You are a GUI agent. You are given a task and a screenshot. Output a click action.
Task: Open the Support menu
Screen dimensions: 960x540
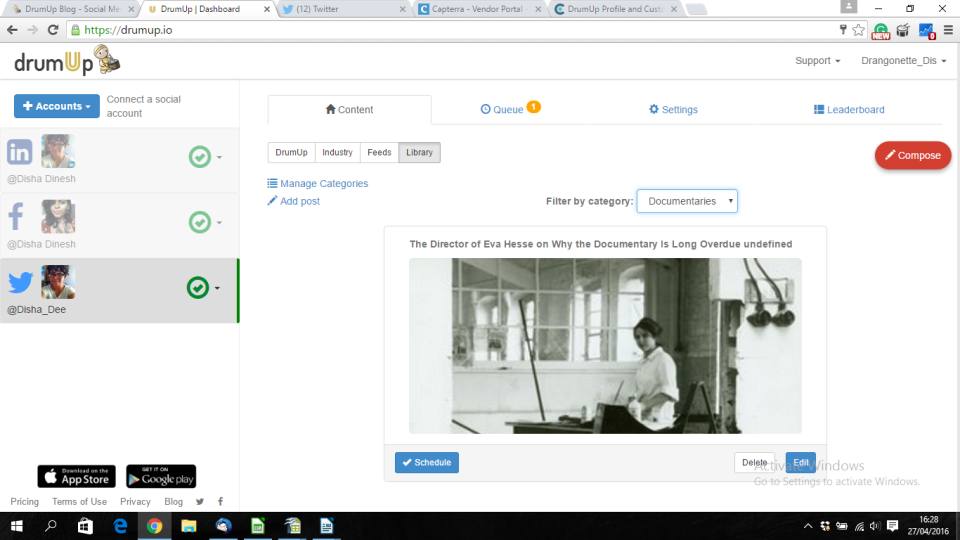pos(817,61)
